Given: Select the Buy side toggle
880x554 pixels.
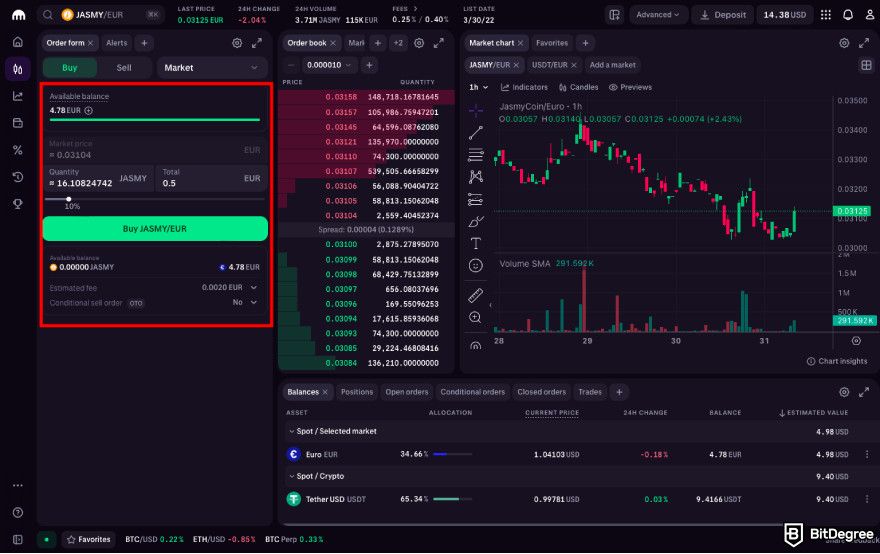Looking at the screenshot, I should pos(70,68).
